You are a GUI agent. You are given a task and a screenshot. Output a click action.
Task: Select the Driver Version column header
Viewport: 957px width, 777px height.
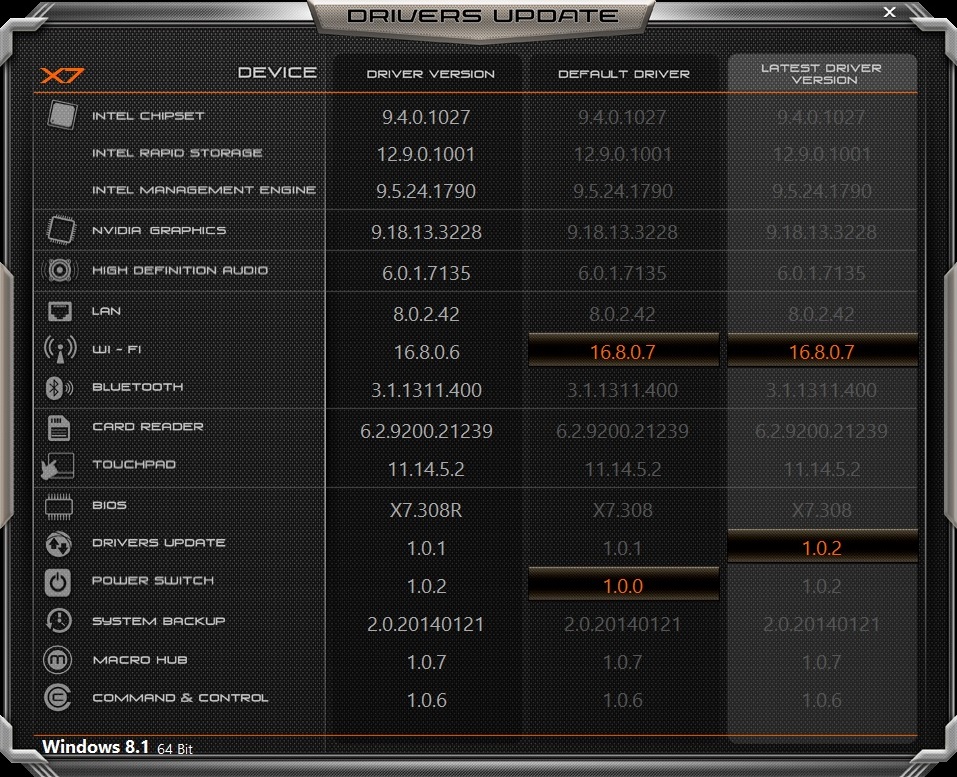(x=430, y=74)
